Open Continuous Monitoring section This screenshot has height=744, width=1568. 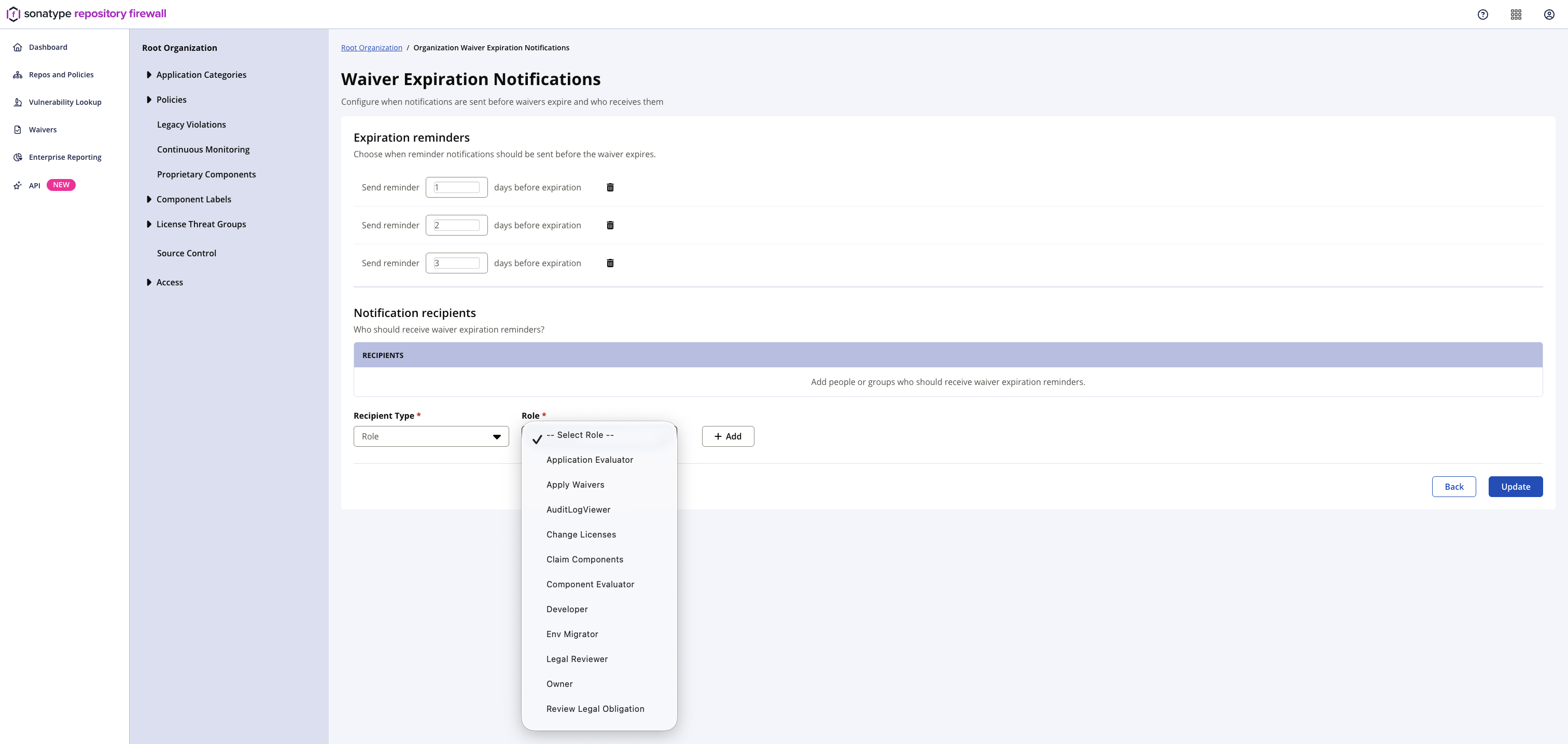(203, 150)
